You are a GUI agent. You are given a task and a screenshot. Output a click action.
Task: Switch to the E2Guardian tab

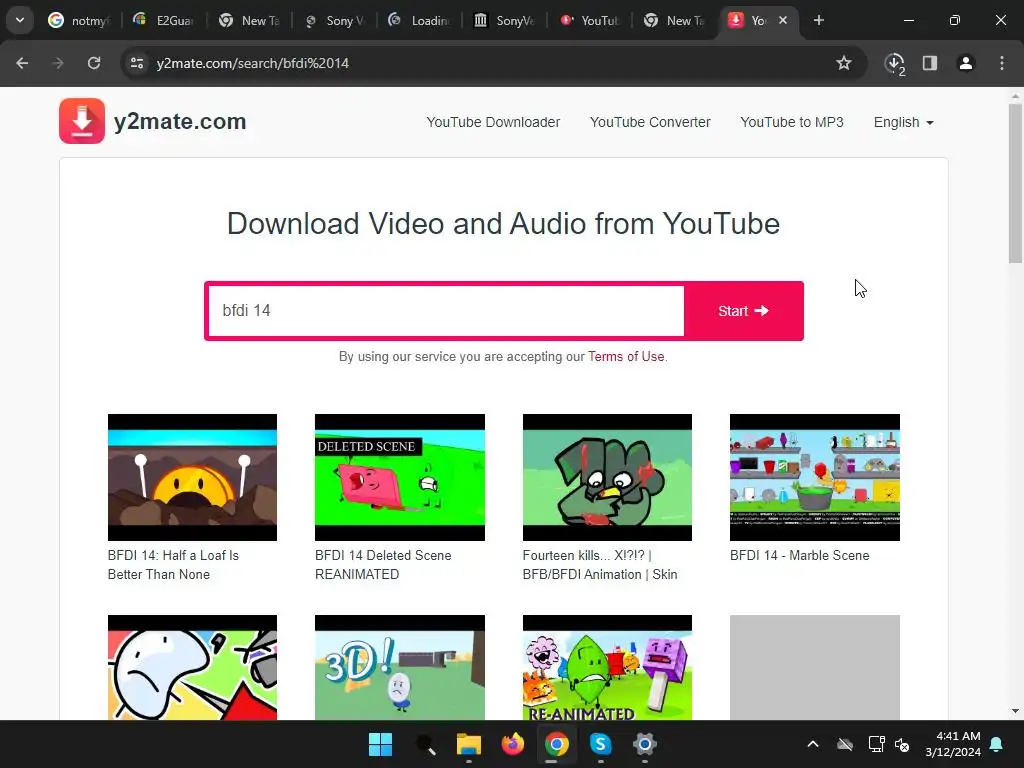163,20
